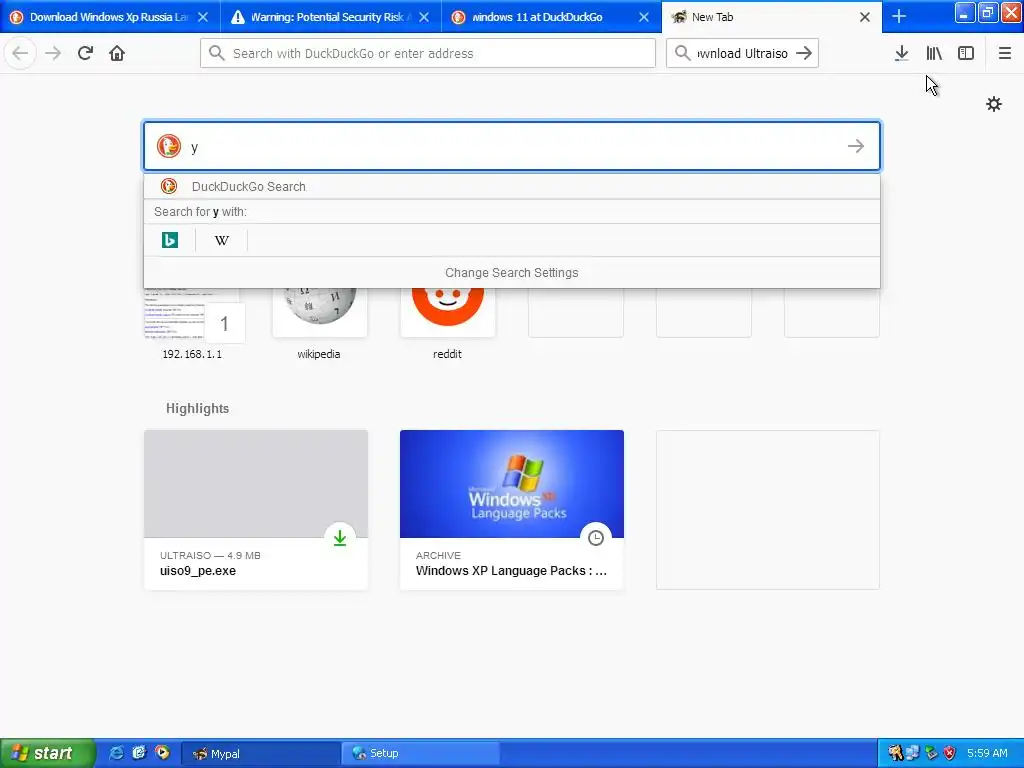This screenshot has height=768, width=1024.
Task: Switch to Mypal taskbar button
Action: (260, 754)
